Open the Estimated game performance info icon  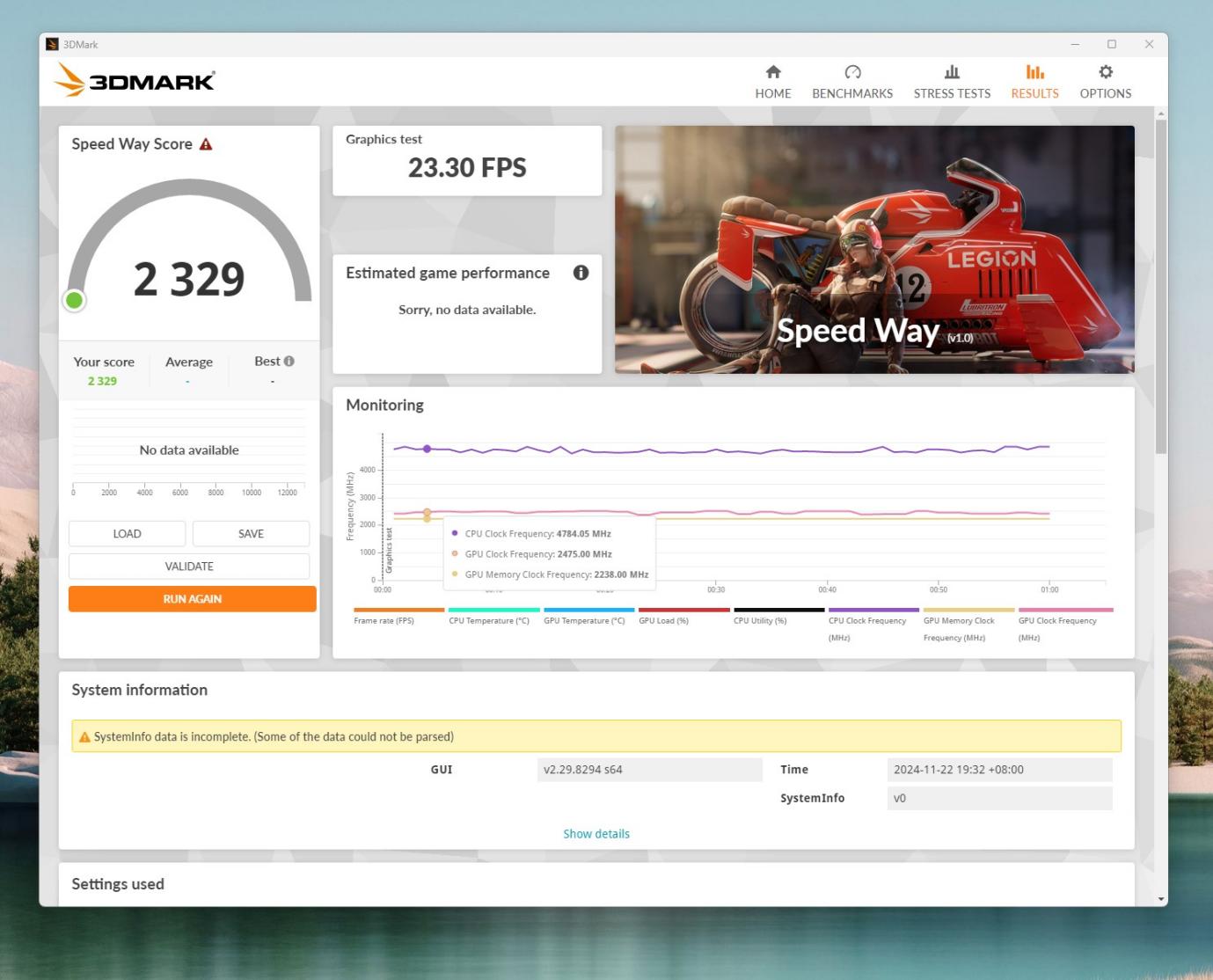point(581,273)
